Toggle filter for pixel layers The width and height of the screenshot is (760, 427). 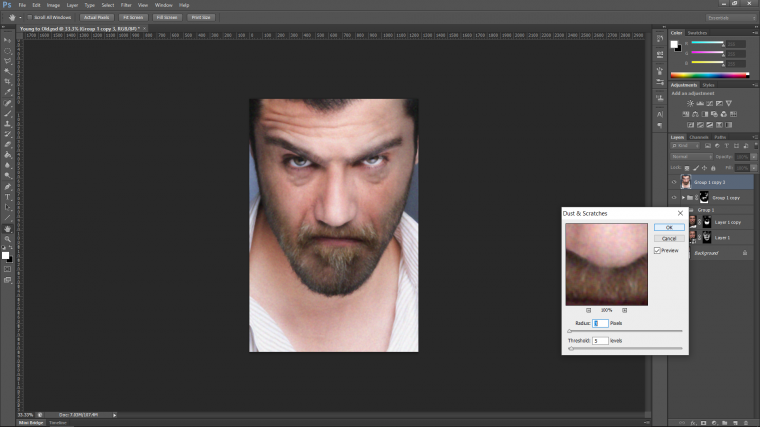[x=708, y=146]
